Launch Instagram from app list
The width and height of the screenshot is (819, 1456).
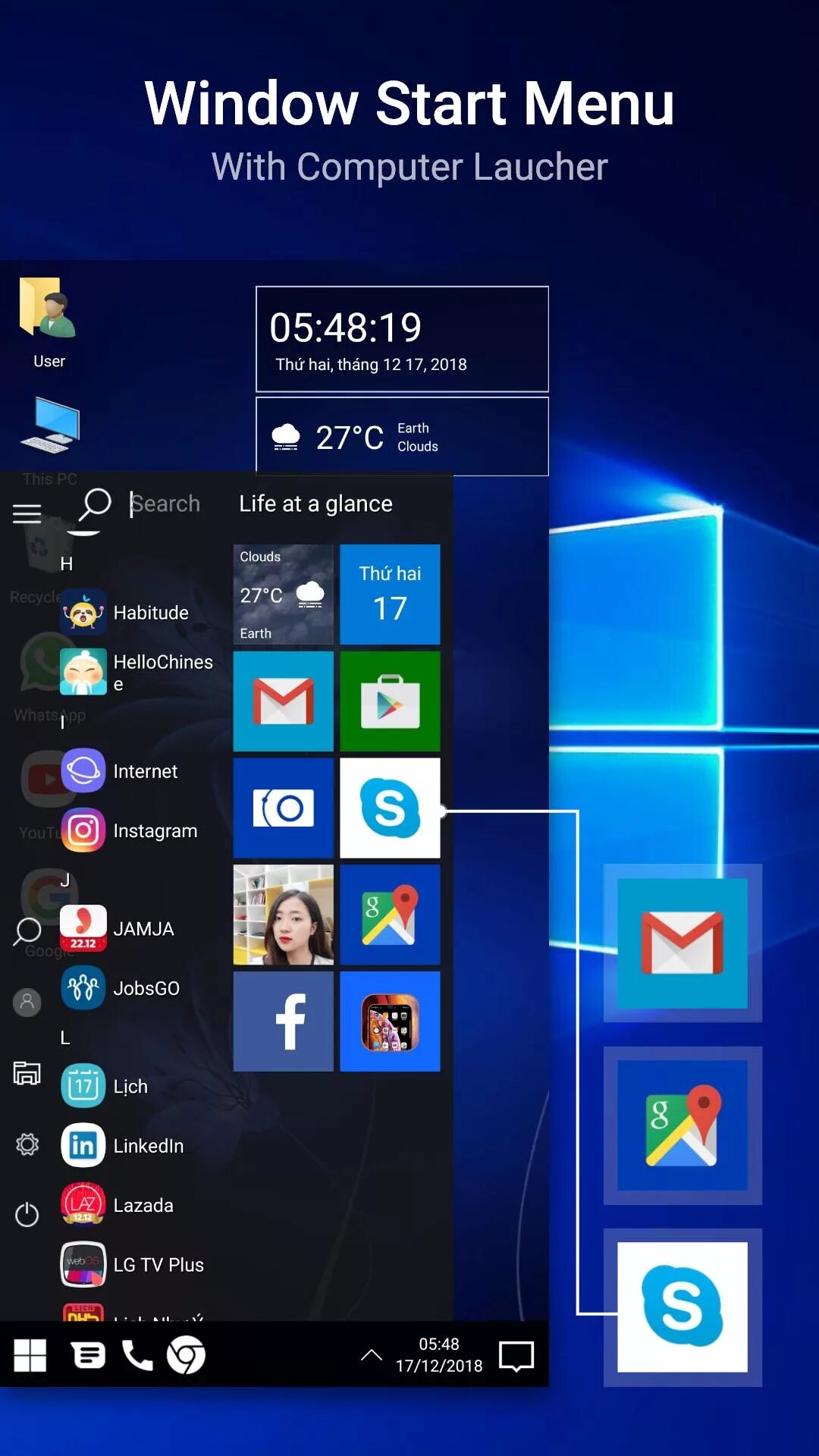tap(129, 830)
